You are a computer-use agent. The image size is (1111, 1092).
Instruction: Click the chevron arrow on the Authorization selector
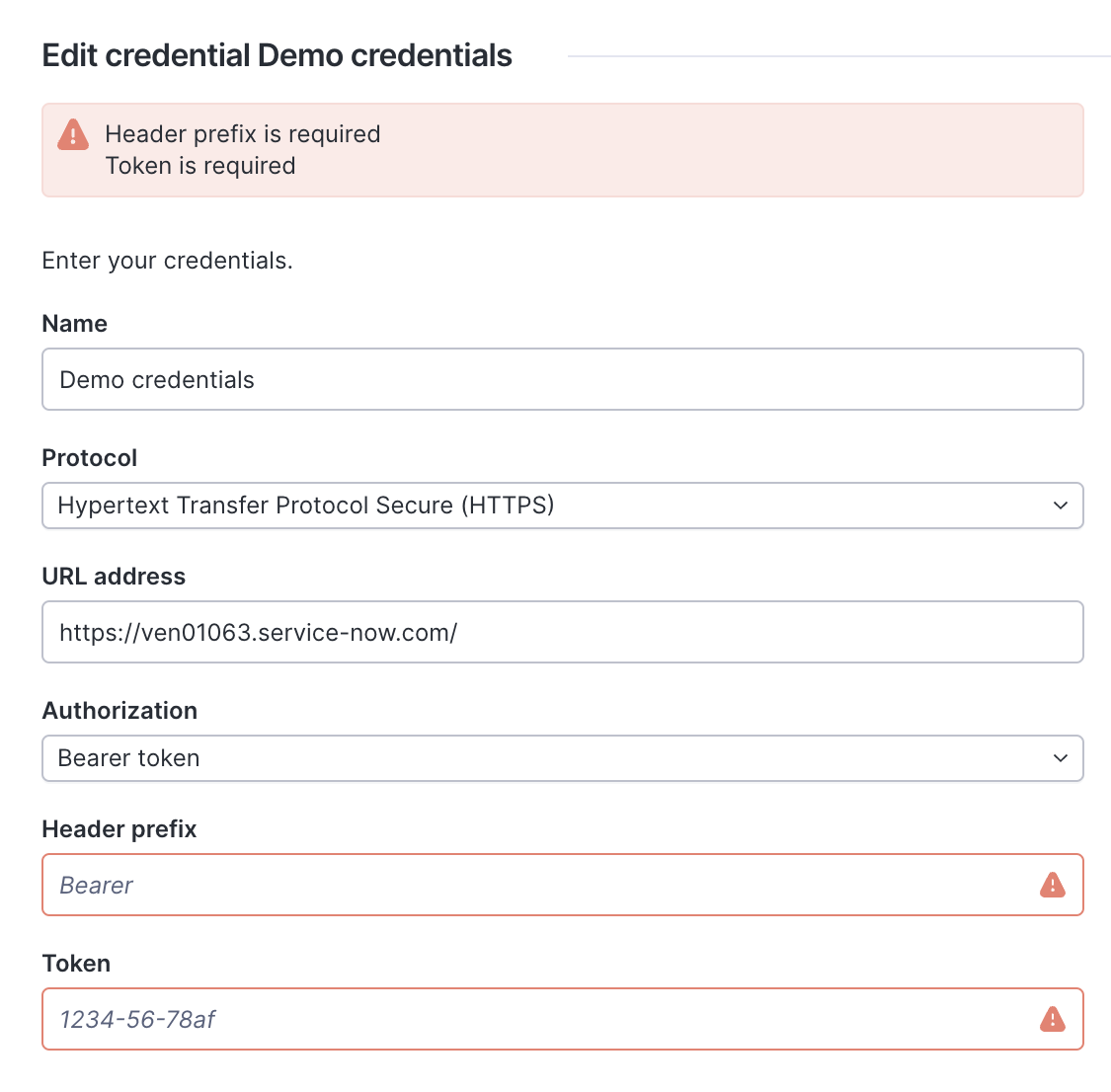point(1061,758)
